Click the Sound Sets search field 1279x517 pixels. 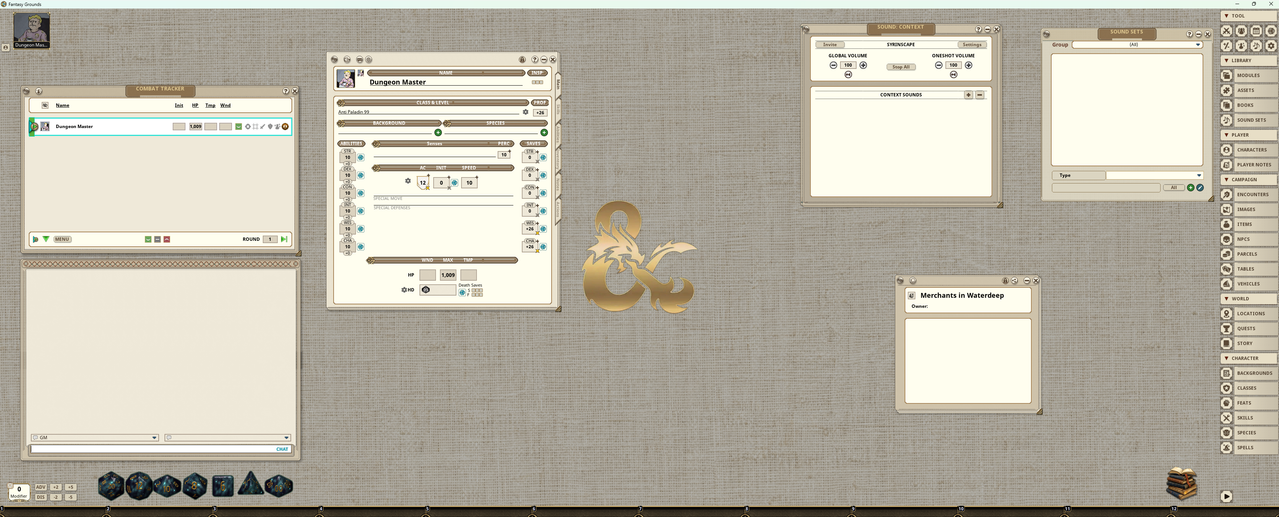(x=1106, y=188)
